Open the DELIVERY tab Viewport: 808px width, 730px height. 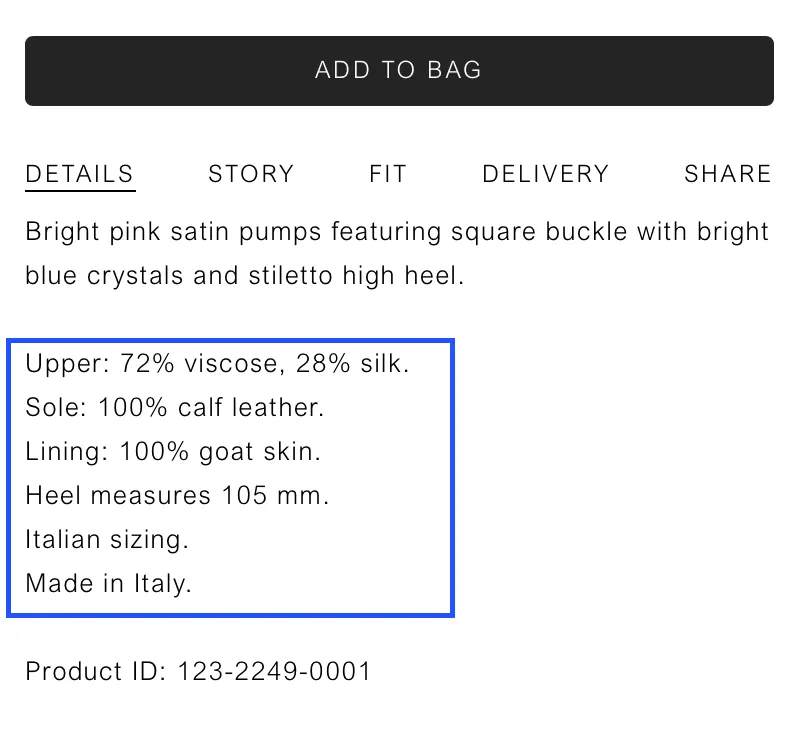[x=546, y=174]
